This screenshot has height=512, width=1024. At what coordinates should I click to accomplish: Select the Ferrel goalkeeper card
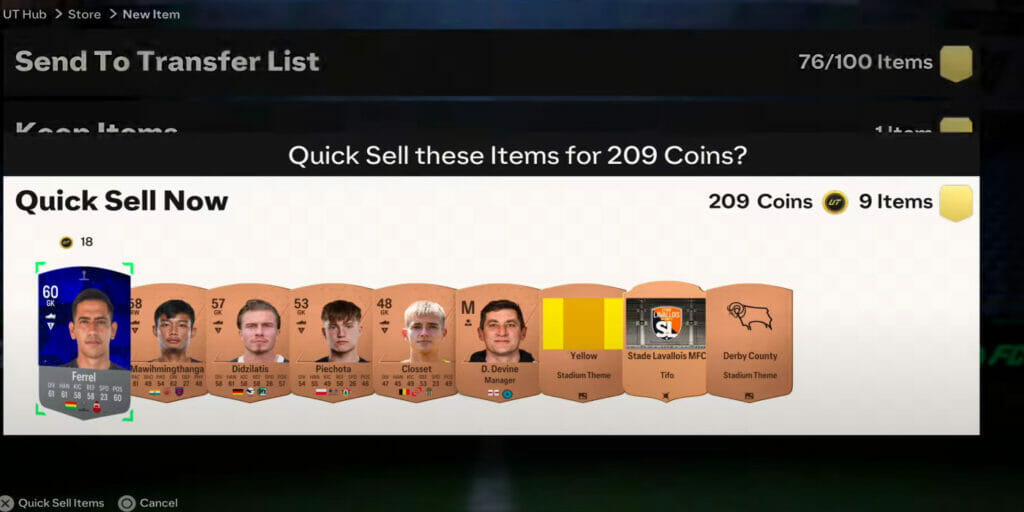tap(84, 342)
